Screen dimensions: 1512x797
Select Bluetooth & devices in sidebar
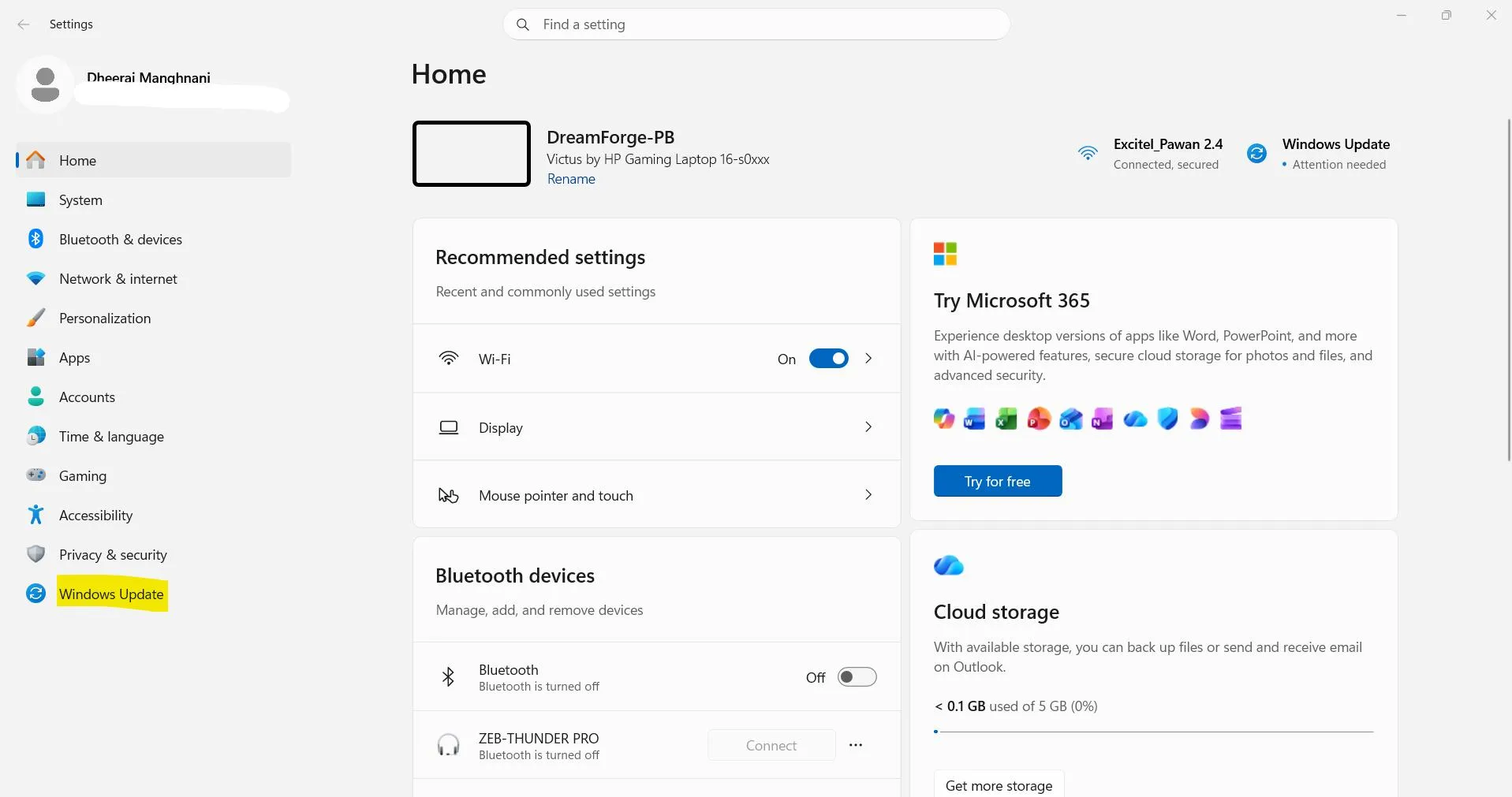click(153, 239)
